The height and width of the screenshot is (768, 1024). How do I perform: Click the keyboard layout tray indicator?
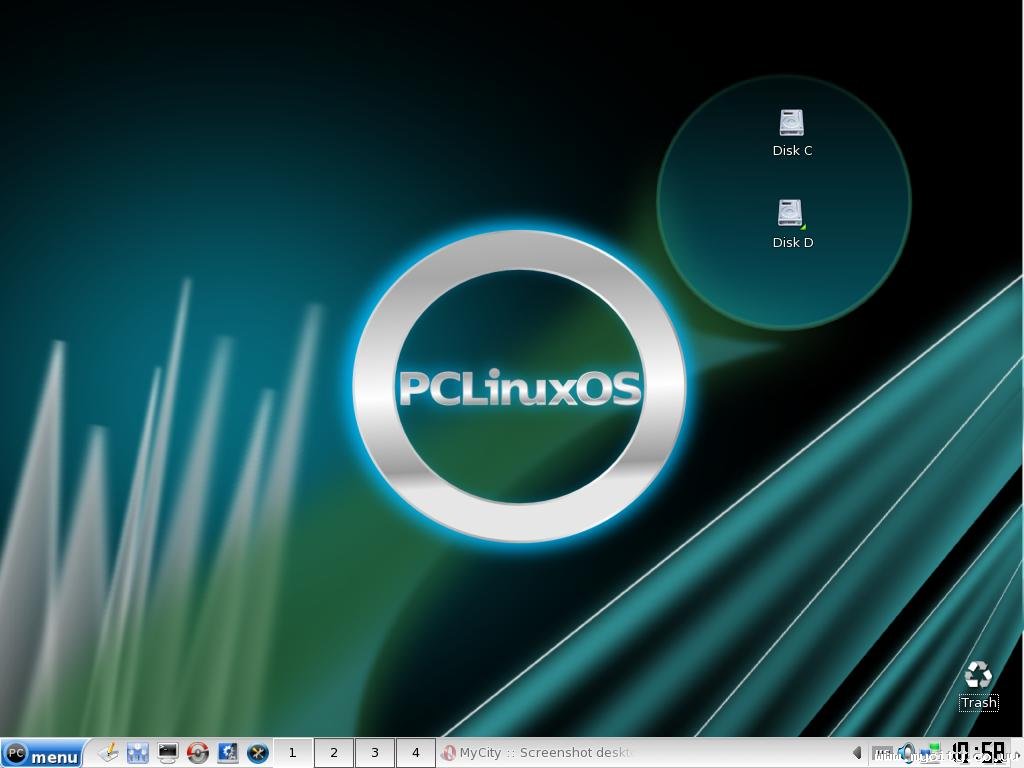tap(881, 753)
